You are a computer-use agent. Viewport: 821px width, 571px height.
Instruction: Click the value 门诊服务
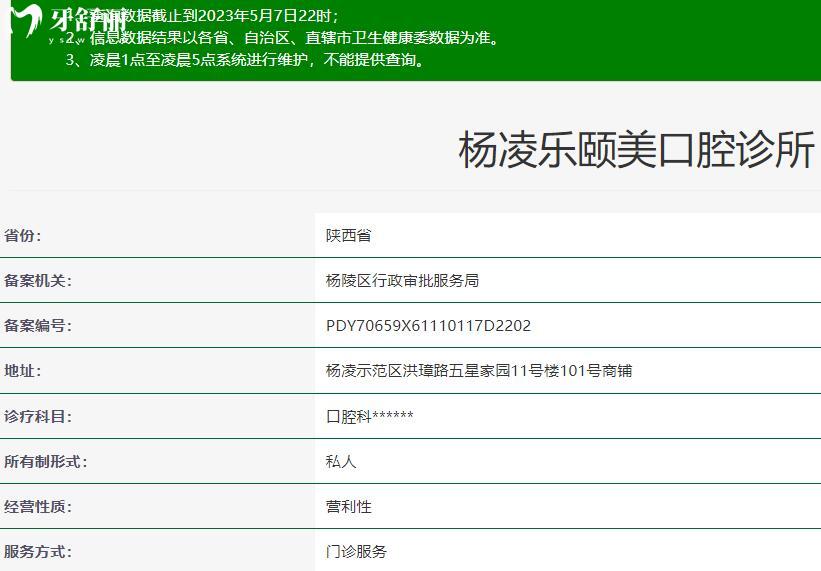tap(356, 552)
